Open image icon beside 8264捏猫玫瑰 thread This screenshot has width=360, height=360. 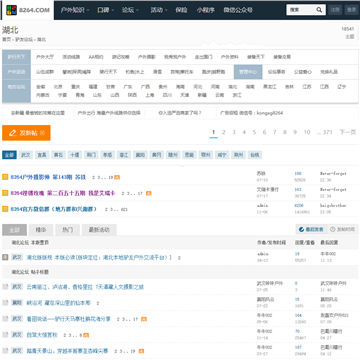149,193
